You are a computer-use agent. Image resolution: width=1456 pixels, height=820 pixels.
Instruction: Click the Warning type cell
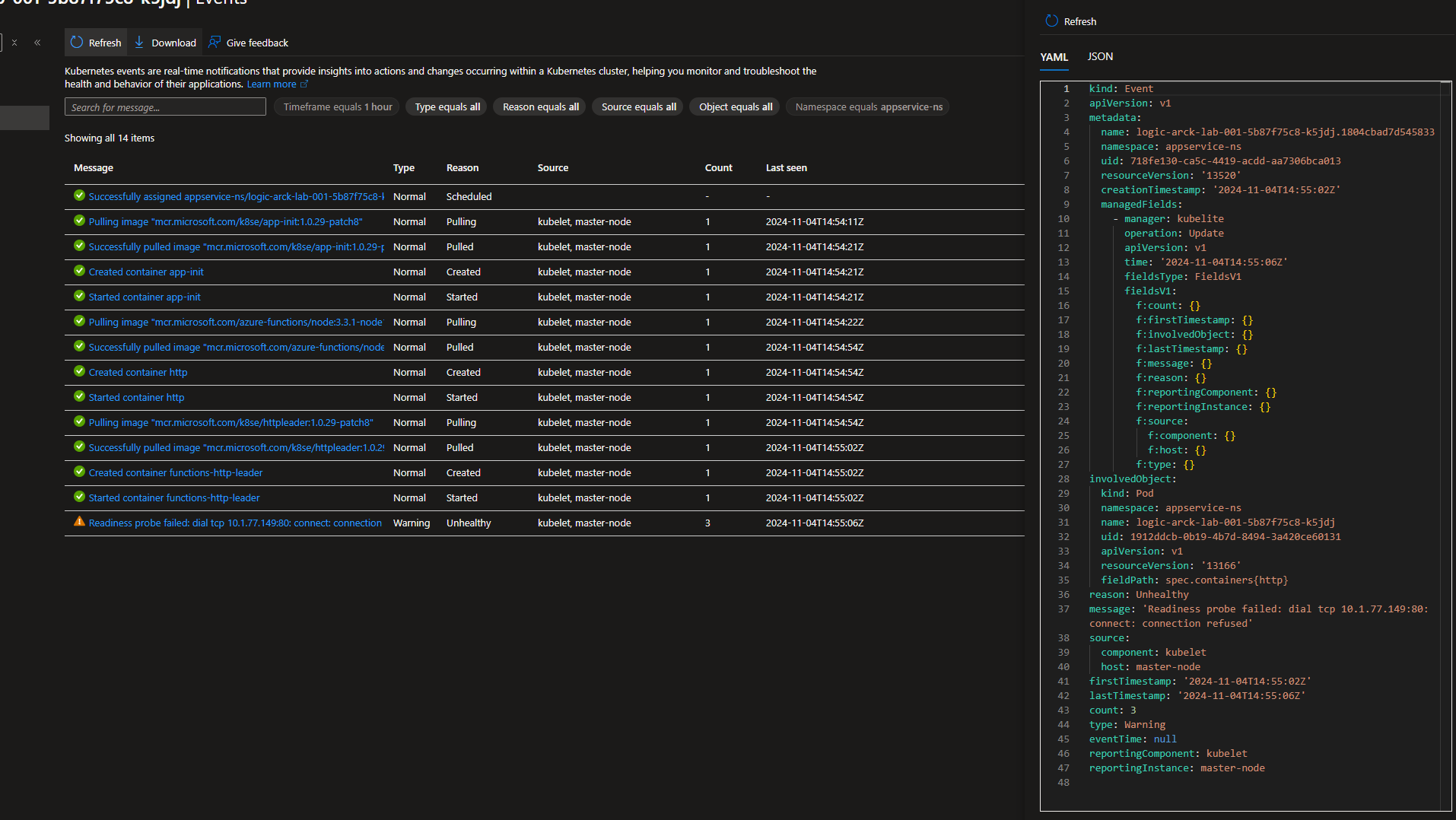tap(412, 523)
